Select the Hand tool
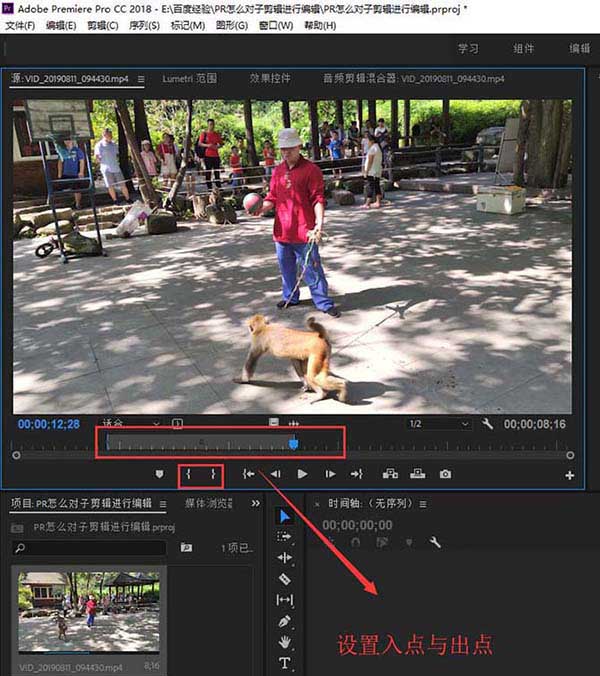This screenshot has width=600, height=676. [285, 642]
